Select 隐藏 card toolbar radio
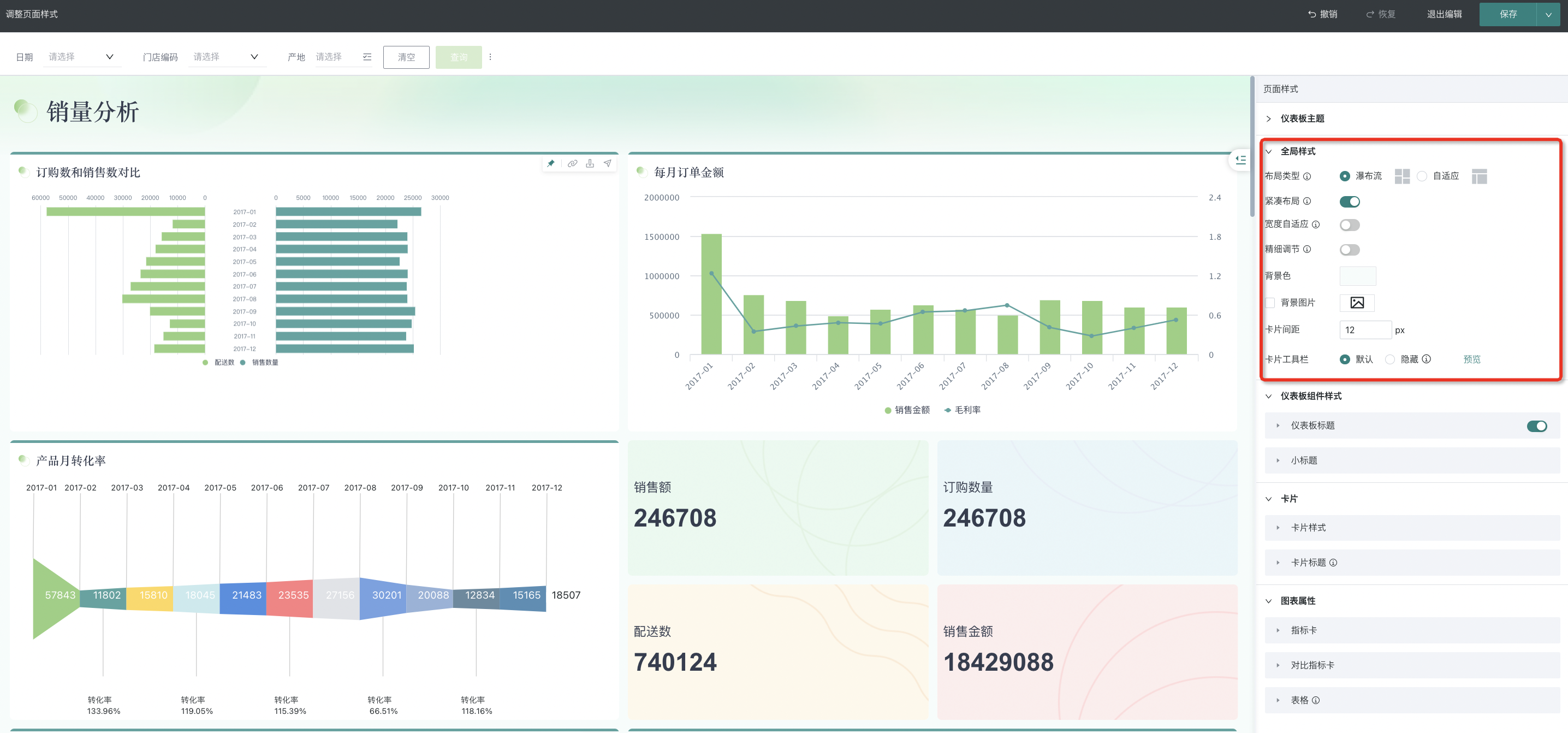This screenshot has height=733, width=1568. pos(1389,360)
